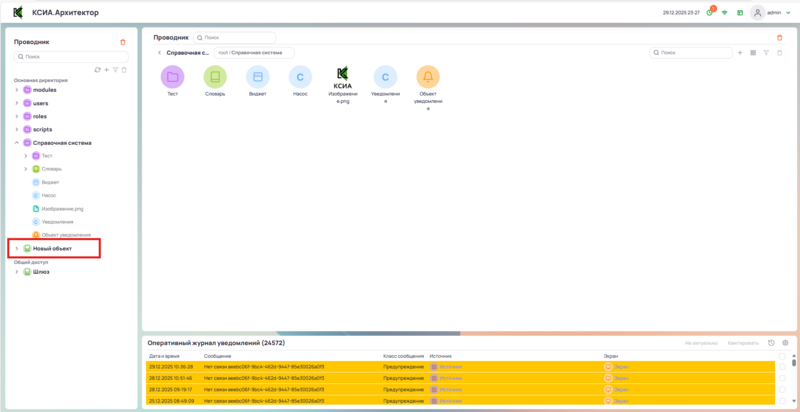Open the Словарь item in main panel
800x412 pixels.
(215, 76)
